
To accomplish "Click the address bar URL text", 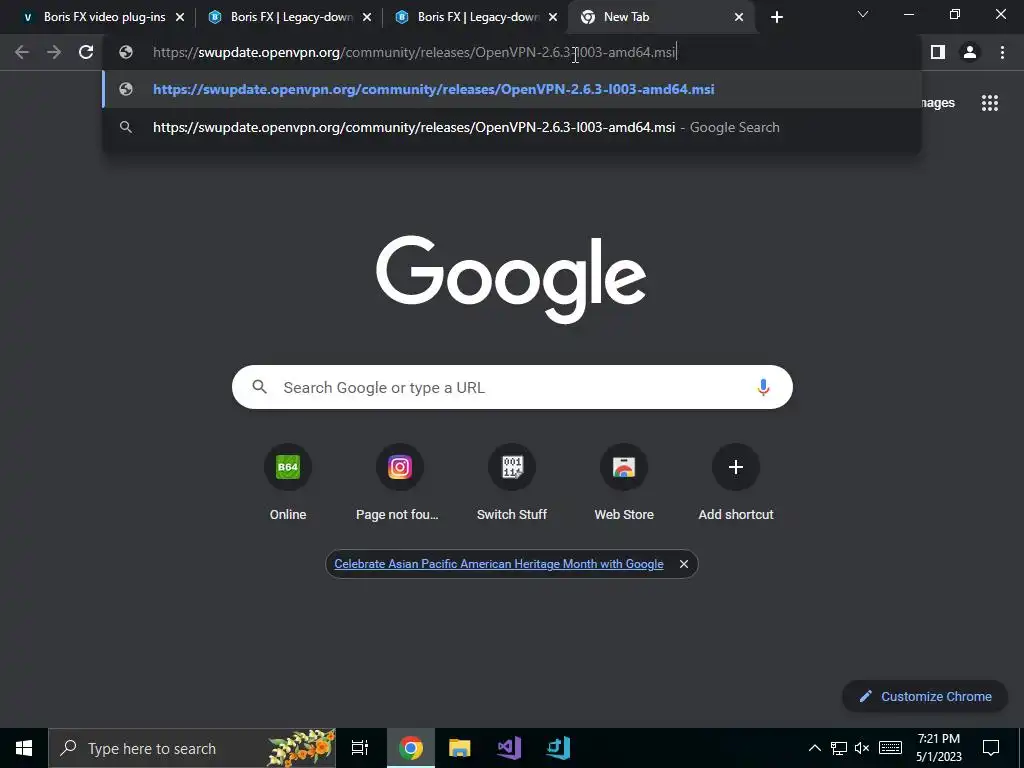I will click(x=414, y=52).
